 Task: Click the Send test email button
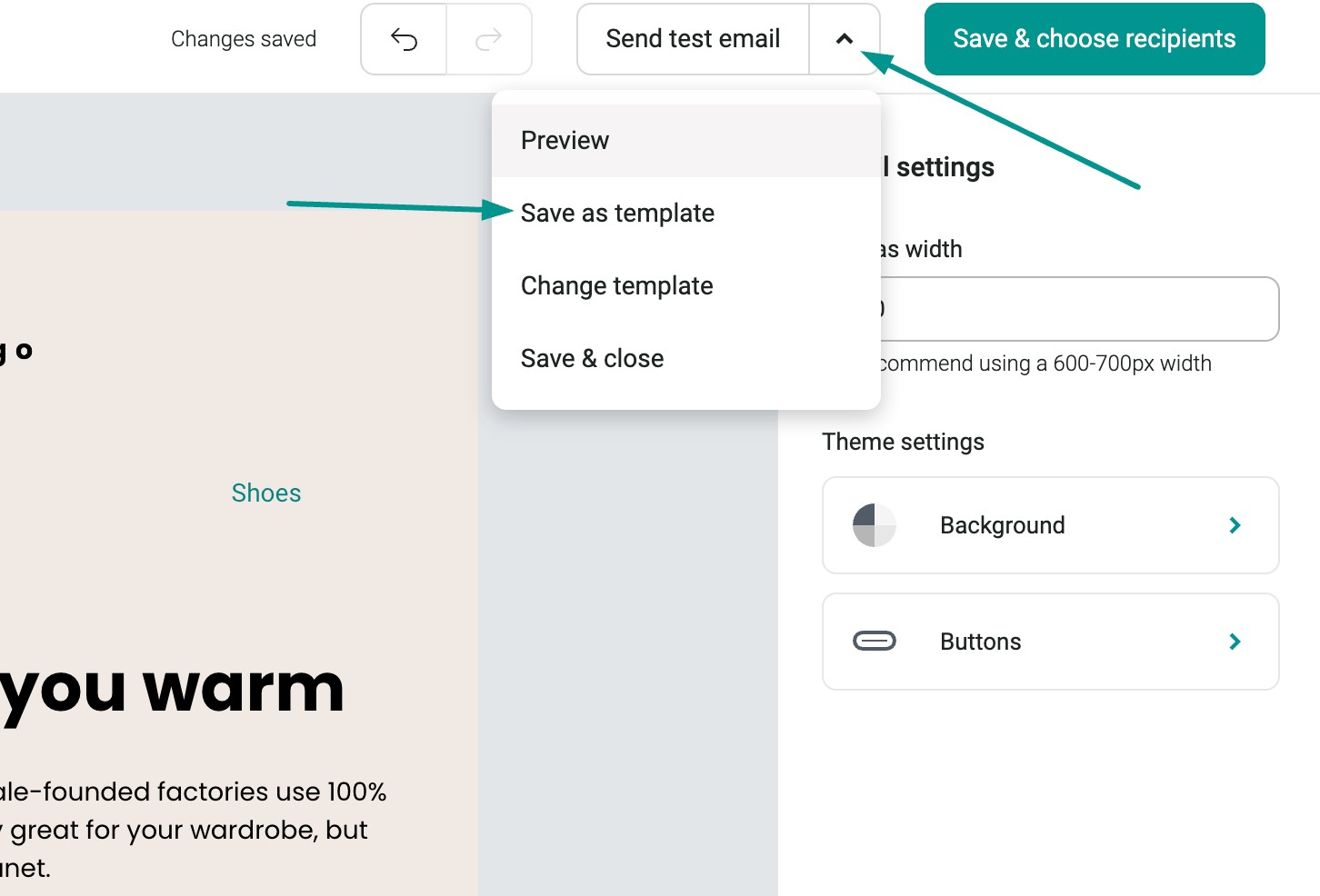point(692,38)
